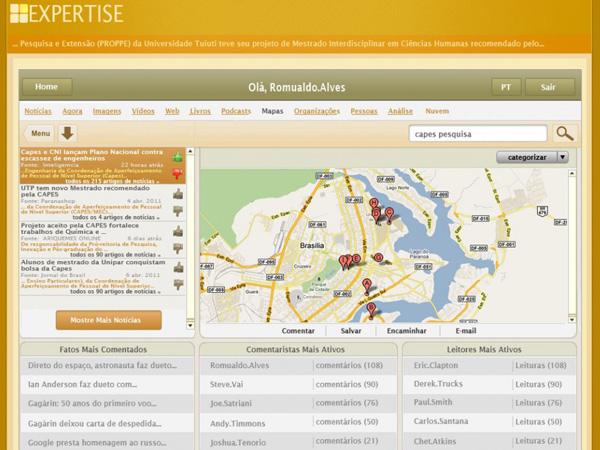Screen dimensions: 600x450
Task: Click the Expertise logo
Action: [67, 13]
